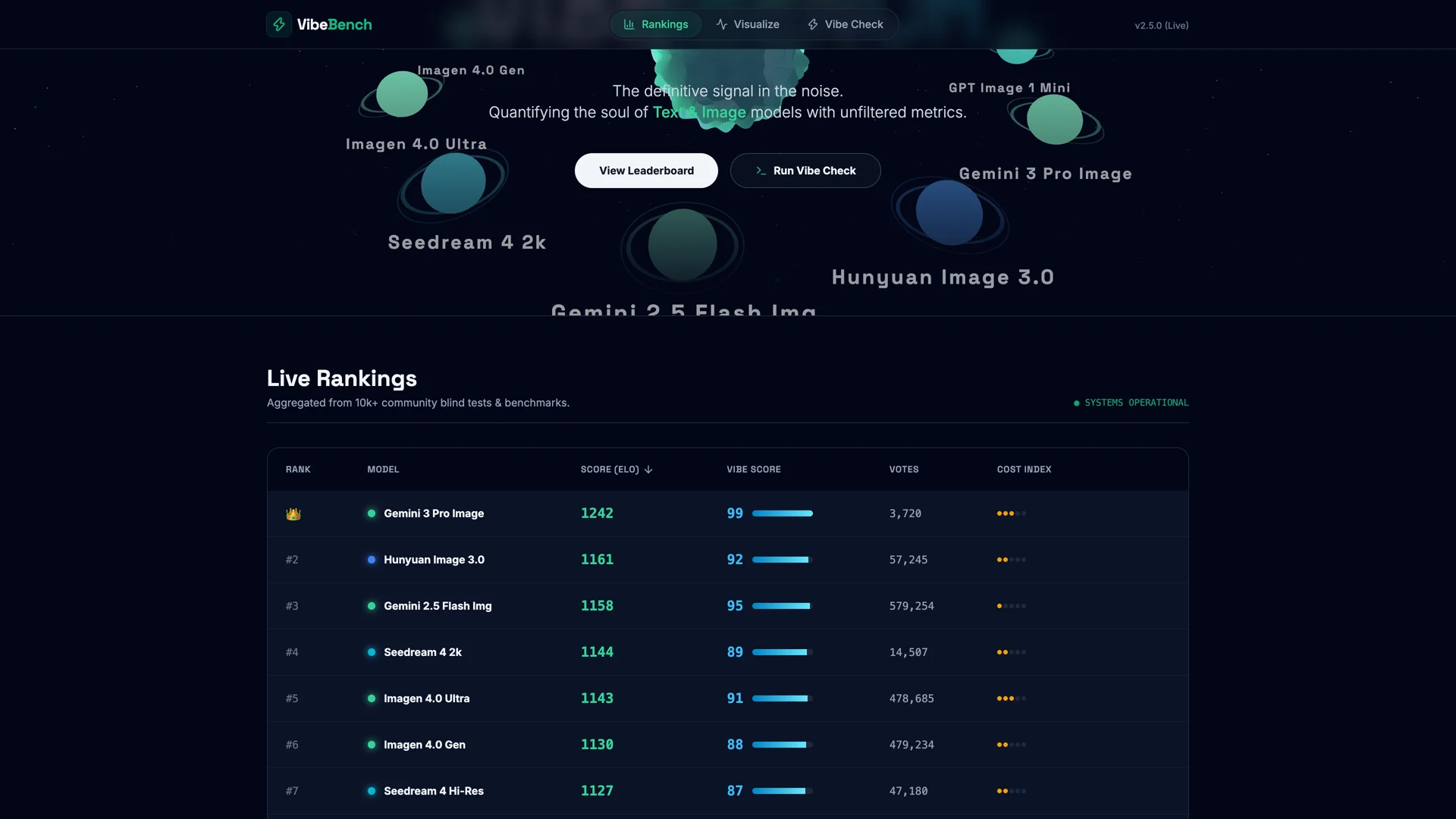Click the Live Rankings heading
Image resolution: width=1456 pixels, height=819 pixels.
tap(342, 378)
